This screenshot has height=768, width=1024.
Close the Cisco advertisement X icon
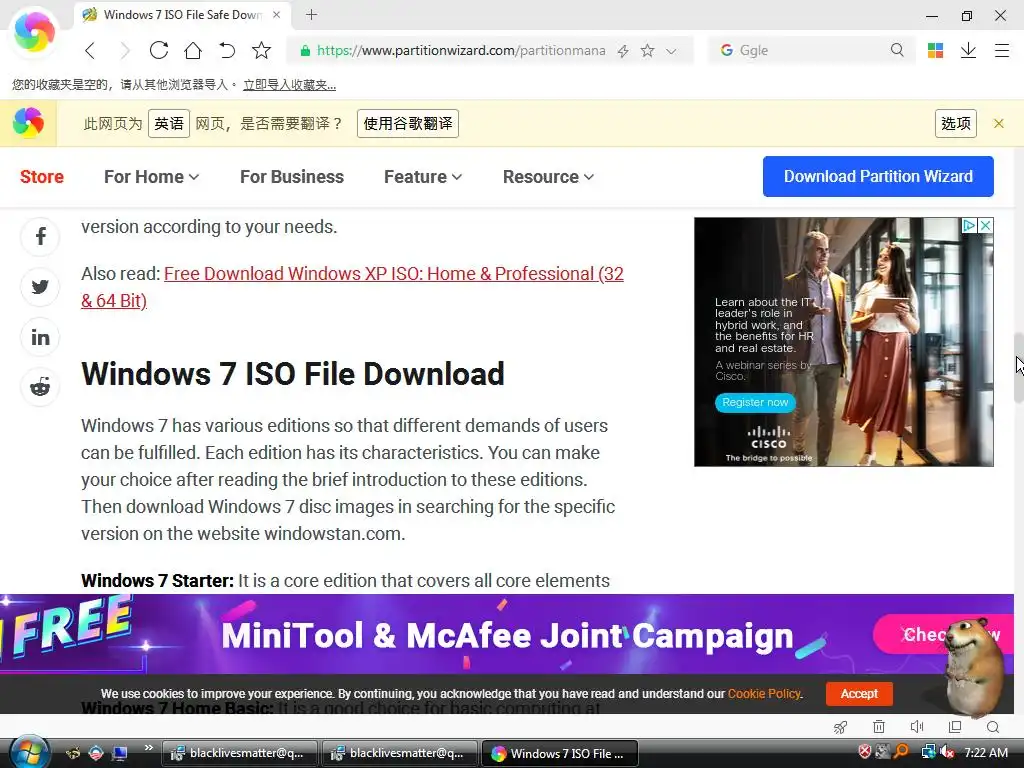click(985, 225)
